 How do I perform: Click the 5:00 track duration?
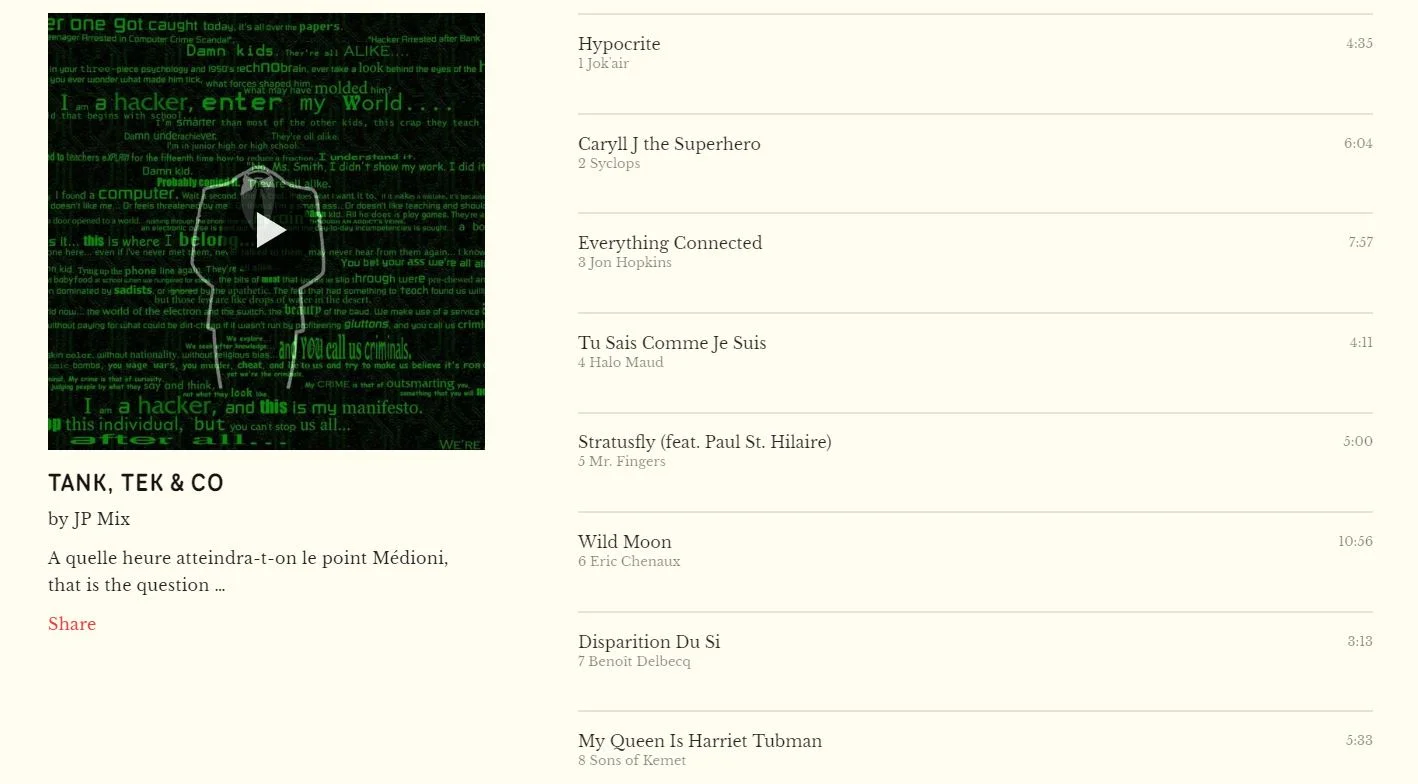click(1358, 441)
